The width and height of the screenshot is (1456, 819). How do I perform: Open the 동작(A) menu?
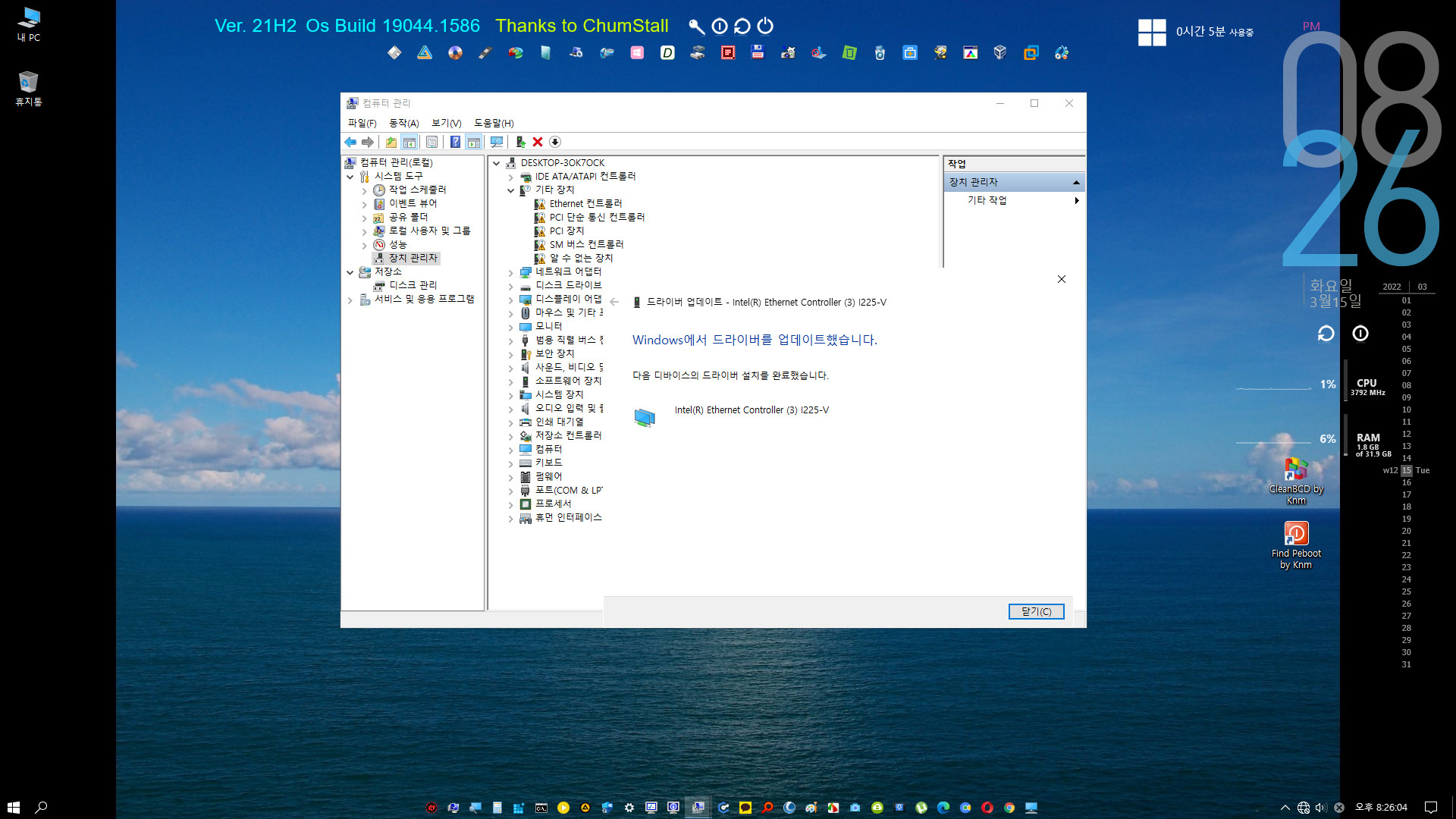pyautogui.click(x=403, y=123)
